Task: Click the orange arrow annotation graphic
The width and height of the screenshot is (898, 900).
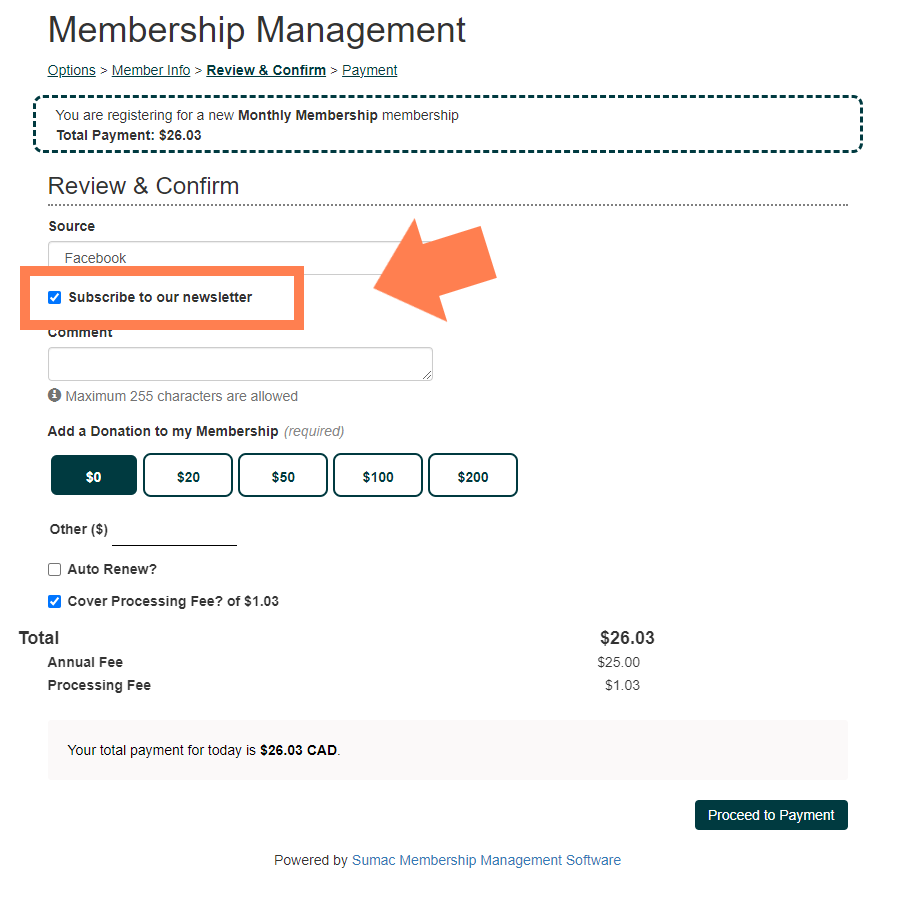Action: click(x=436, y=270)
